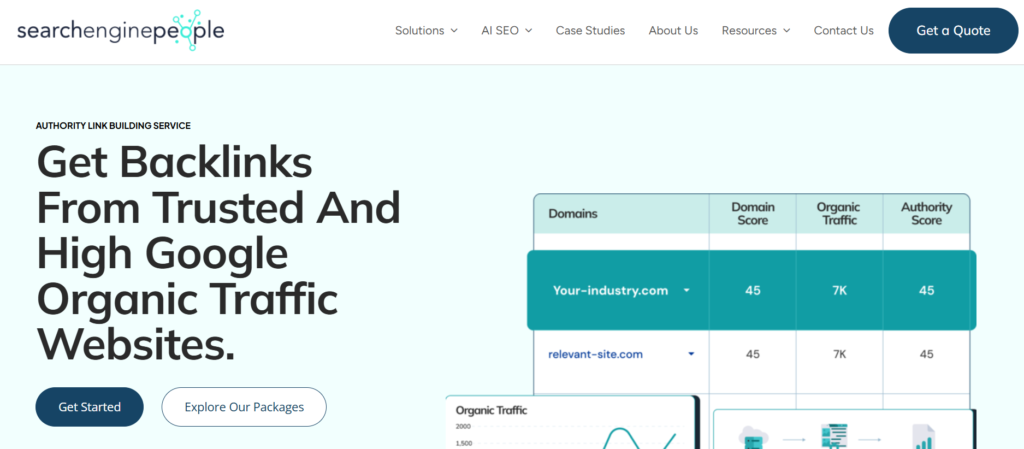The width and height of the screenshot is (1024, 449).
Task: Expand the AI SEO menu chevron
Action: (529, 31)
